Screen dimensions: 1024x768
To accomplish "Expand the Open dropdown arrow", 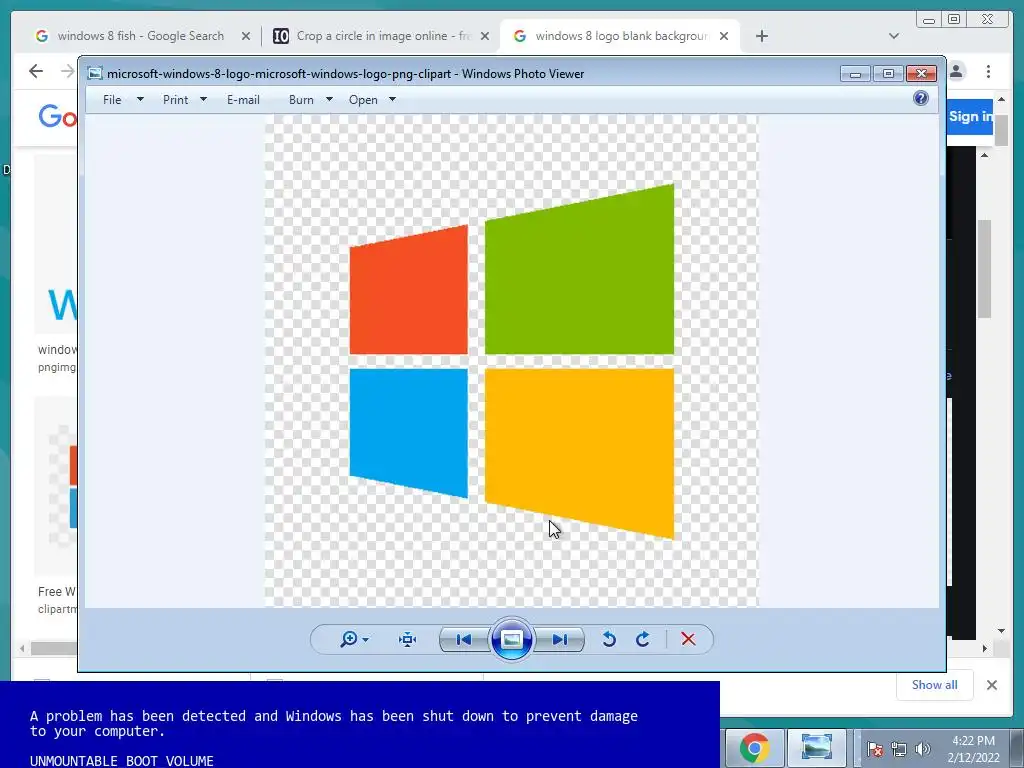I will click(392, 99).
